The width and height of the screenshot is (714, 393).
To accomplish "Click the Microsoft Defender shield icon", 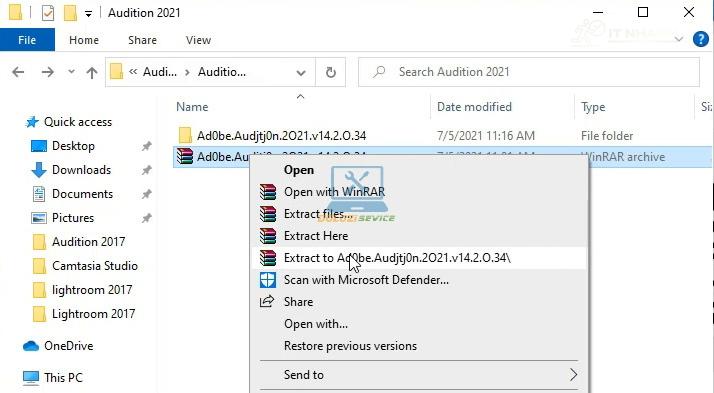I will 268,280.
